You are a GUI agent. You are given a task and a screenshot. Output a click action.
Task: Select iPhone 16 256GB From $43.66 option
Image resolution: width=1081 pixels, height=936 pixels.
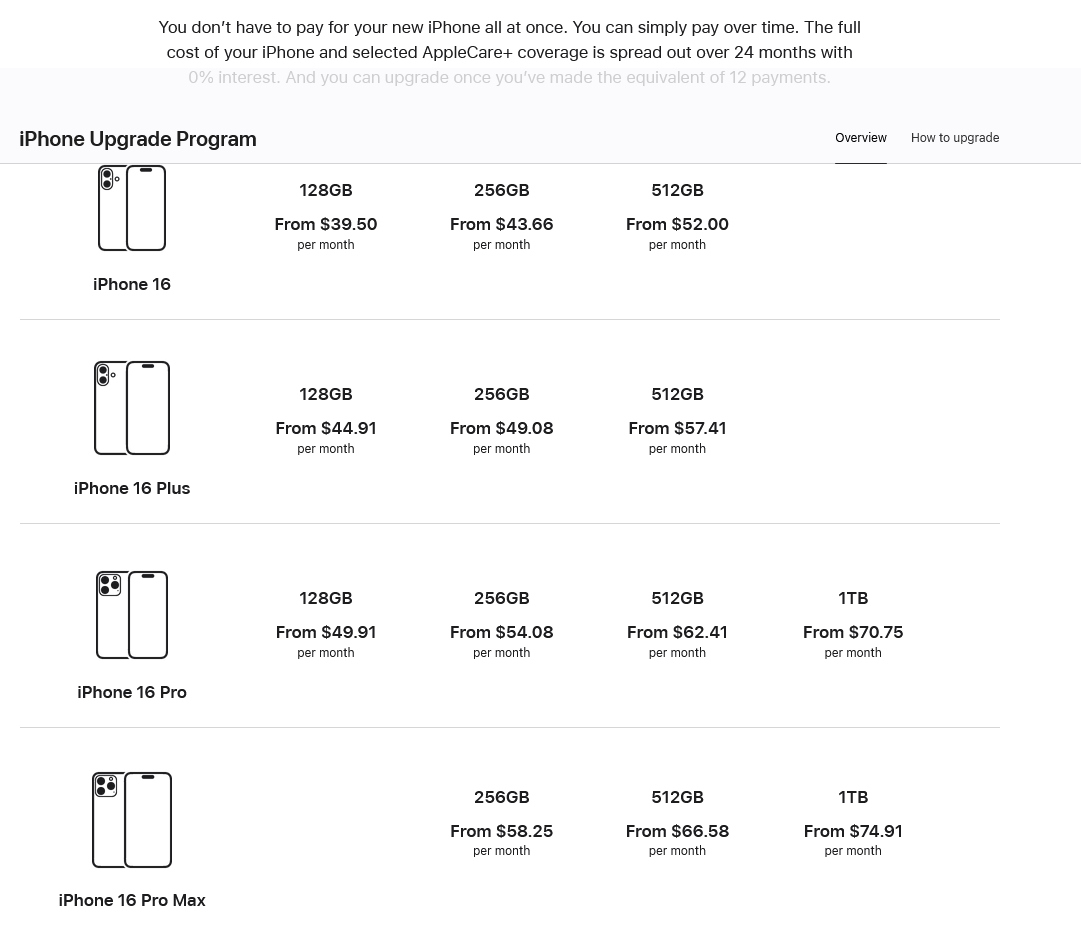pos(501,216)
